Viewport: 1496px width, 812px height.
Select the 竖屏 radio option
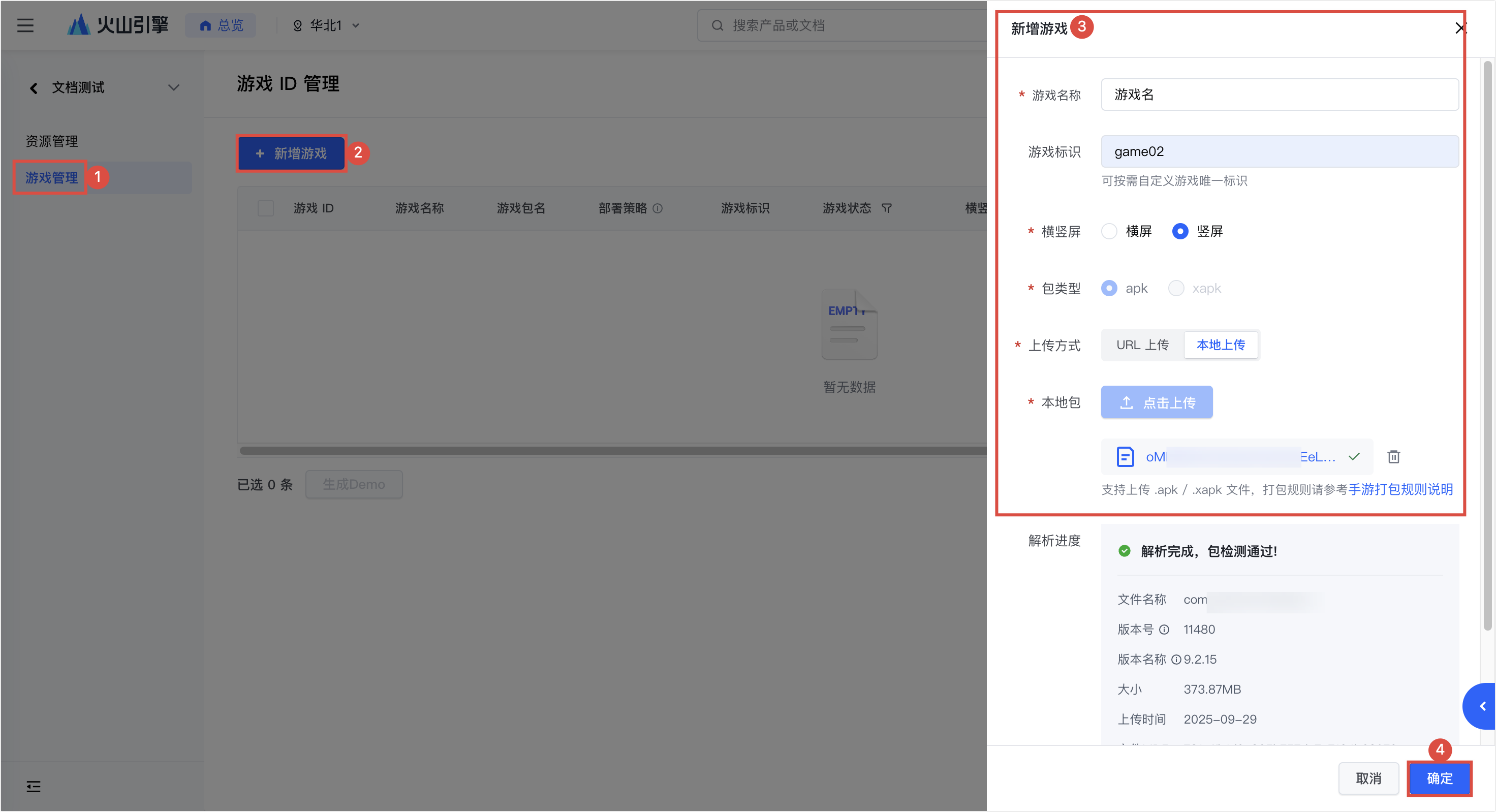(x=1179, y=231)
